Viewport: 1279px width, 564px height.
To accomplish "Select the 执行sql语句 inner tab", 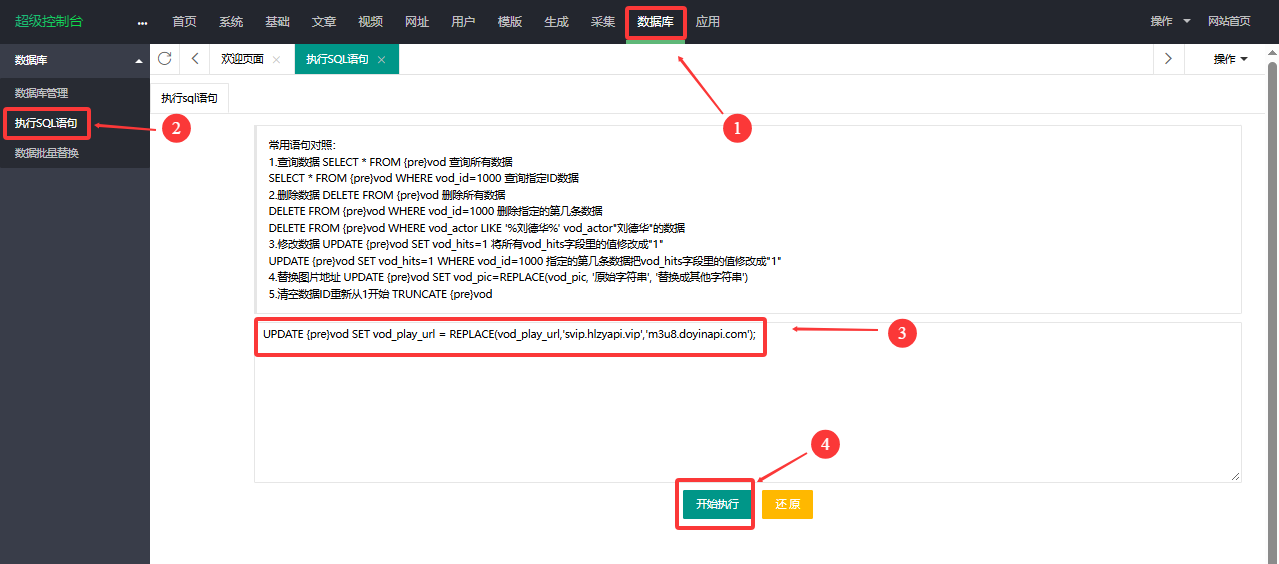I will point(189,98).
